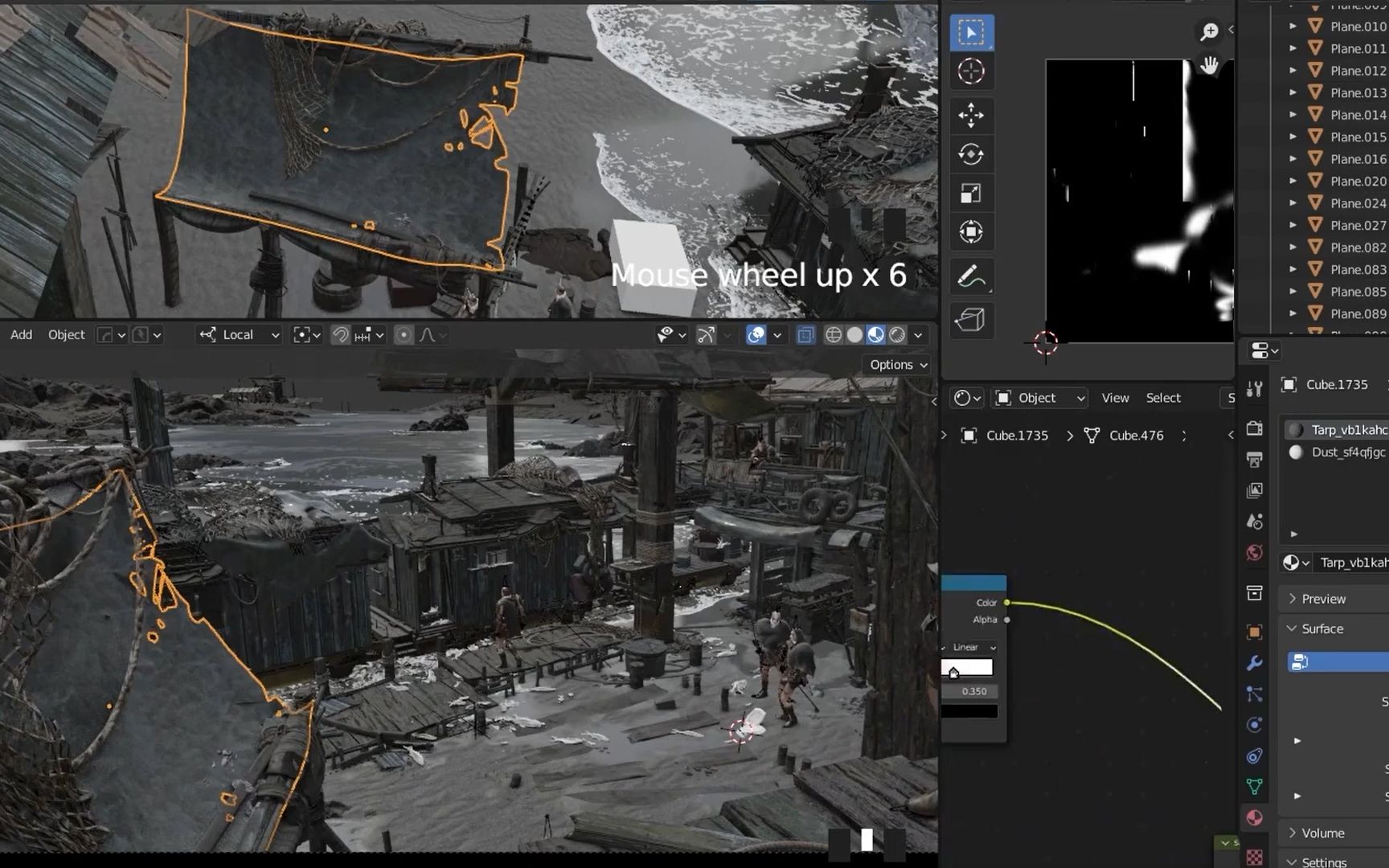The height and width of the screenshot is (868, 1389).
Task: Toggle snapping magnet in viewport header
Action: point(341,334)
